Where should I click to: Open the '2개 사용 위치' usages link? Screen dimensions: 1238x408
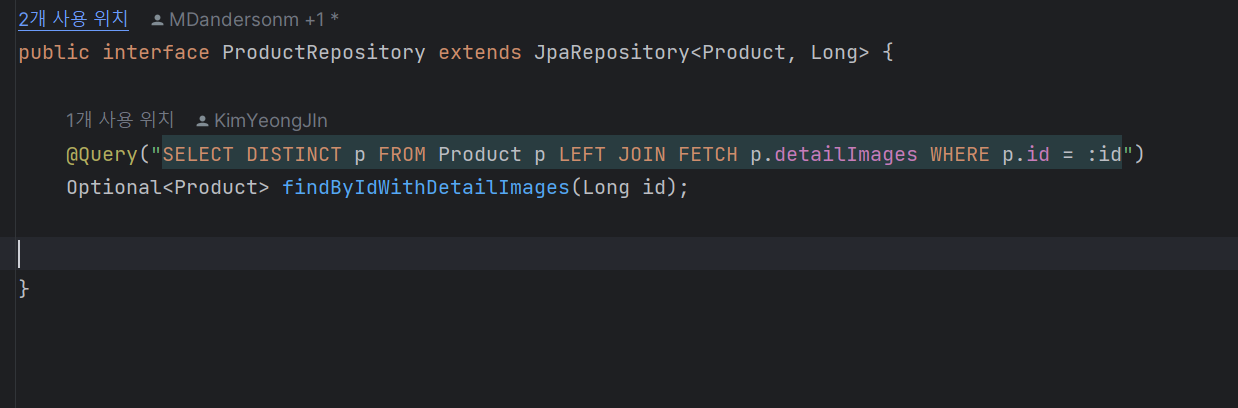73,19
